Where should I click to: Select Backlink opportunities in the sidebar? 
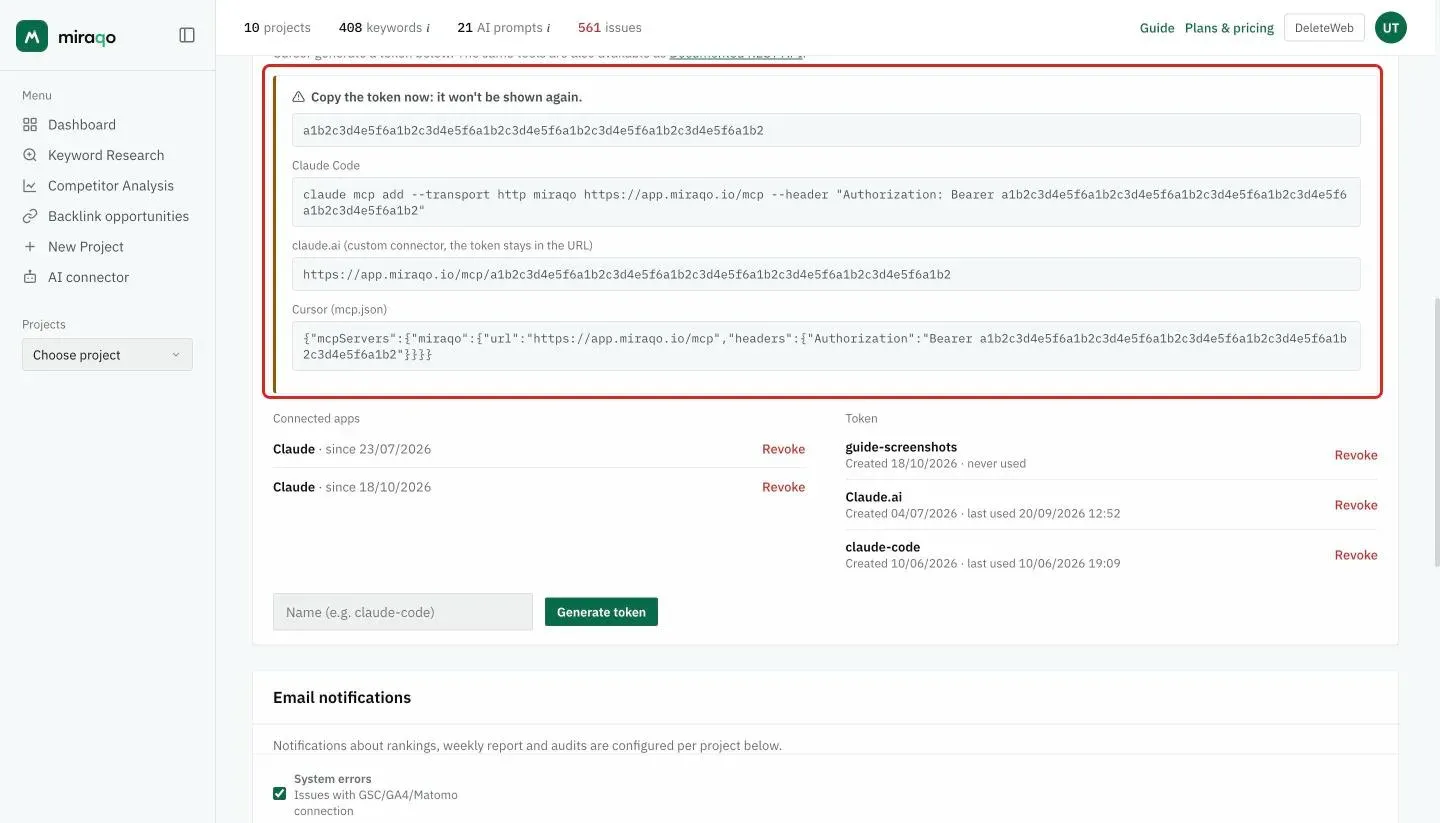[x=118, y=216]
